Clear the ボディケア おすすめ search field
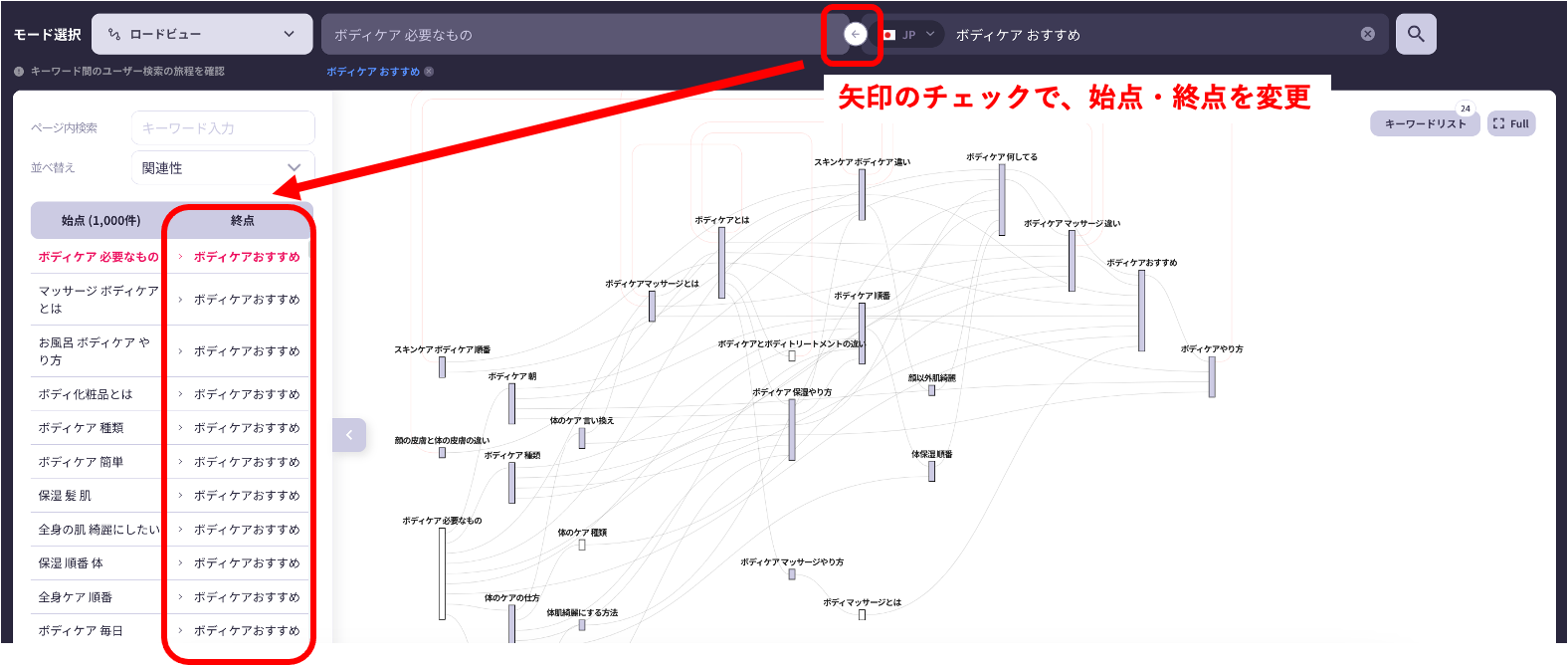 point(1367,34)
